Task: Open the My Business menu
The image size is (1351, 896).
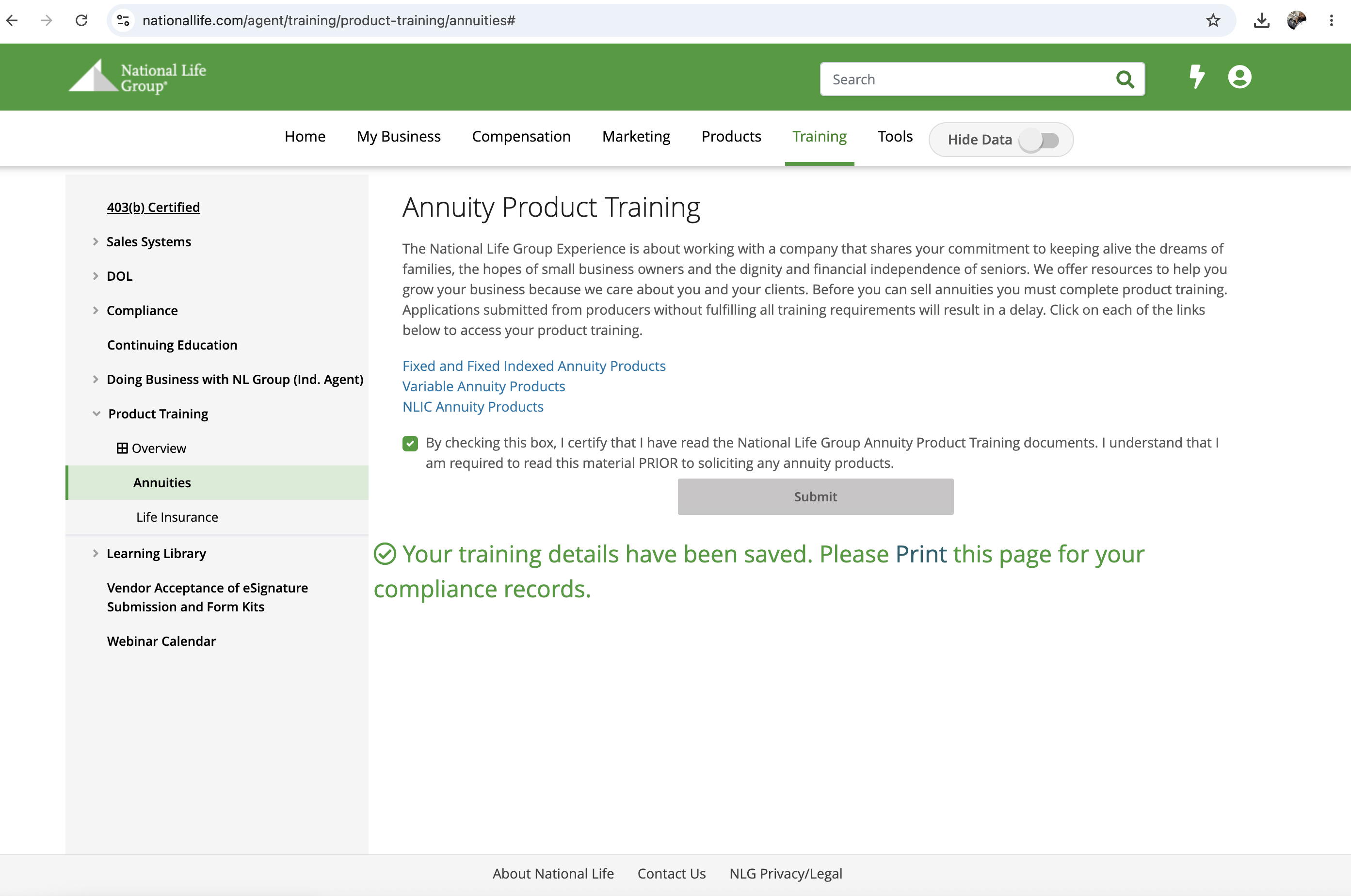Action: click(398, 136)
